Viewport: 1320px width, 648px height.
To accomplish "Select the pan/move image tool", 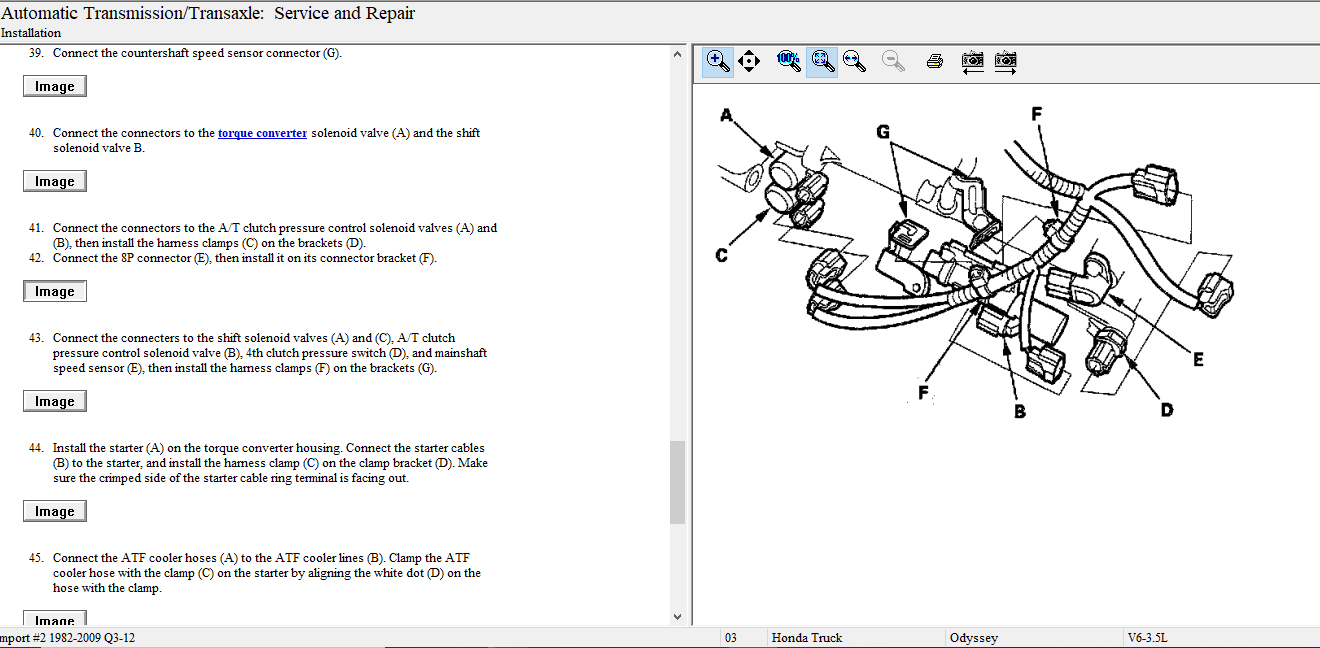I will tap(749, 61).
